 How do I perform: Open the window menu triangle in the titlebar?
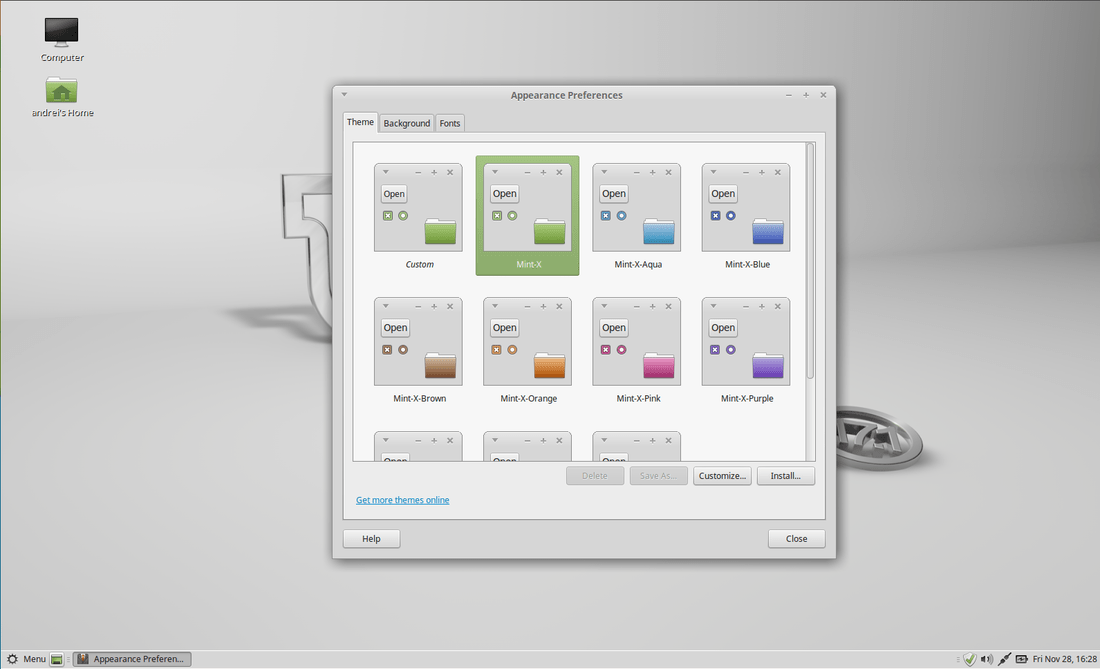point(344,94)
